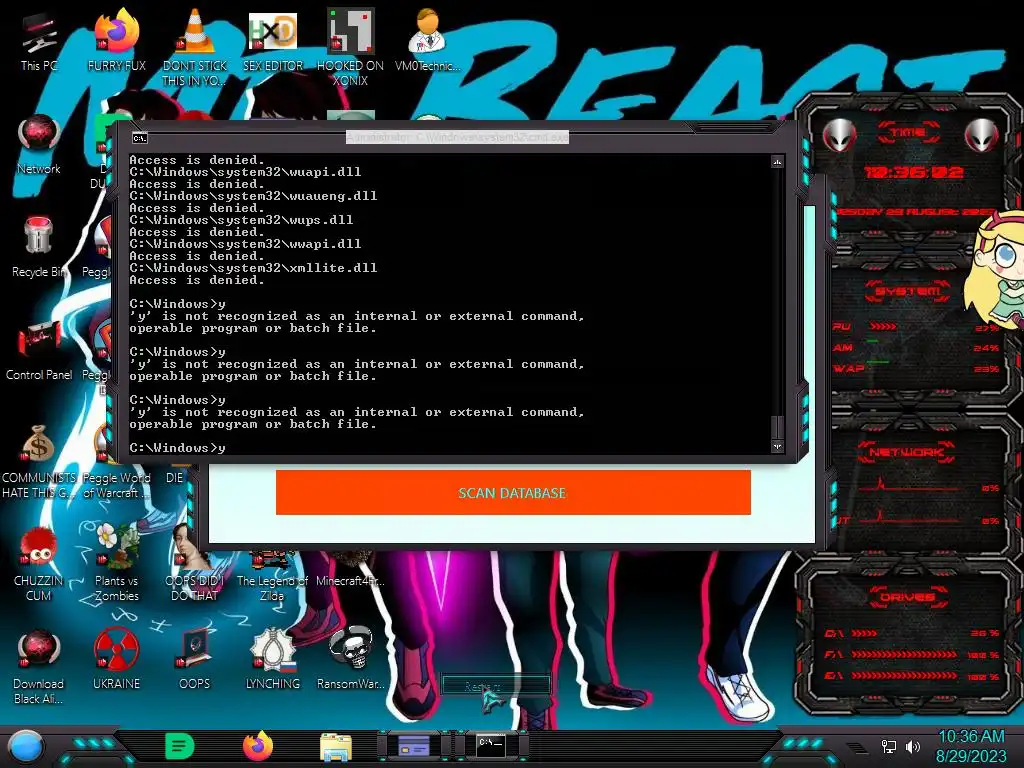Open the UKRAINE radiation-symbol shortcut
The image size is (1024, 768).
[117, 660]
